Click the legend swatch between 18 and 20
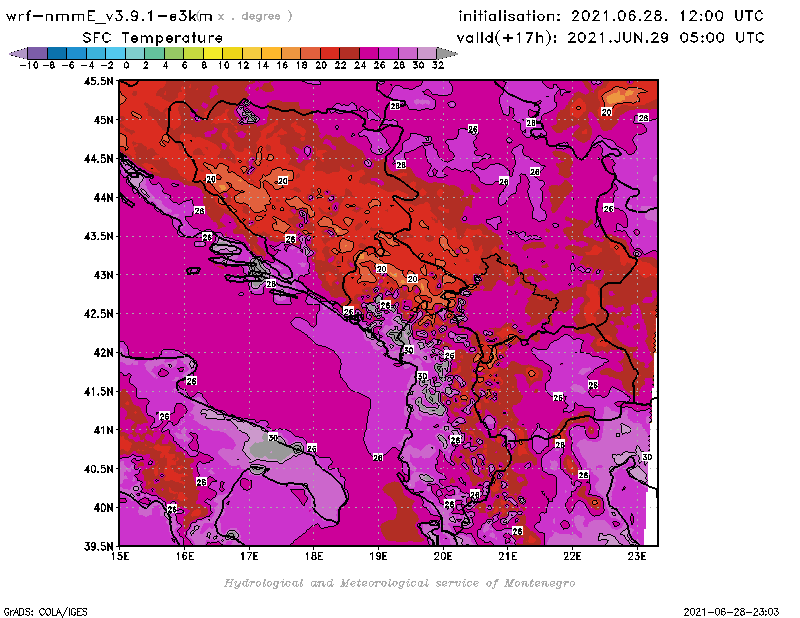The width and height of the screenshot is (800, 618). click(x=310, y=54)
